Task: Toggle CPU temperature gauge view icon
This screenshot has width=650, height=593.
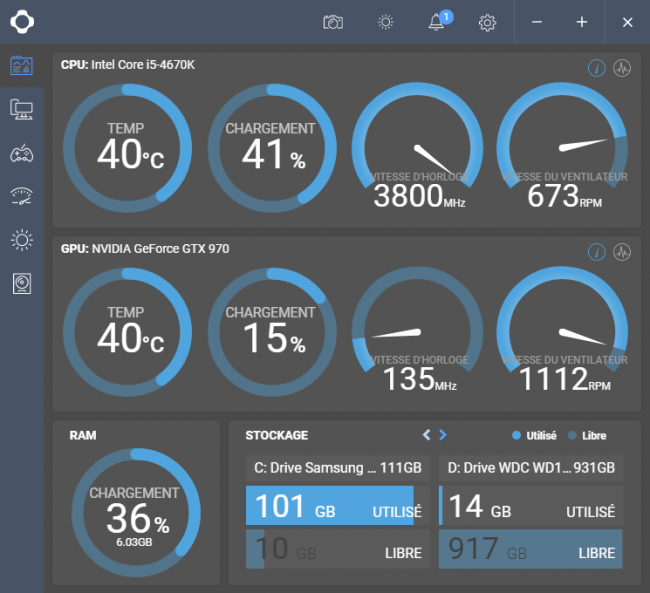Action: [597, 68]
